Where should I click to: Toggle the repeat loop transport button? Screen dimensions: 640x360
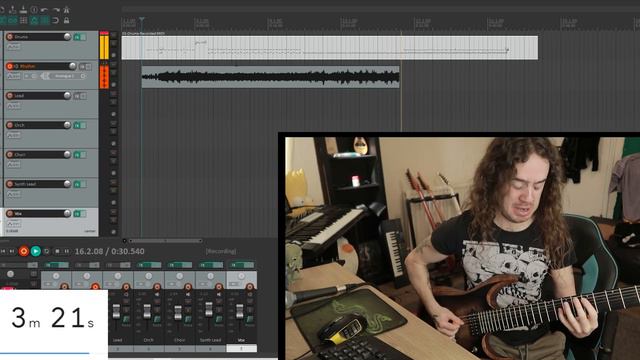47,251
